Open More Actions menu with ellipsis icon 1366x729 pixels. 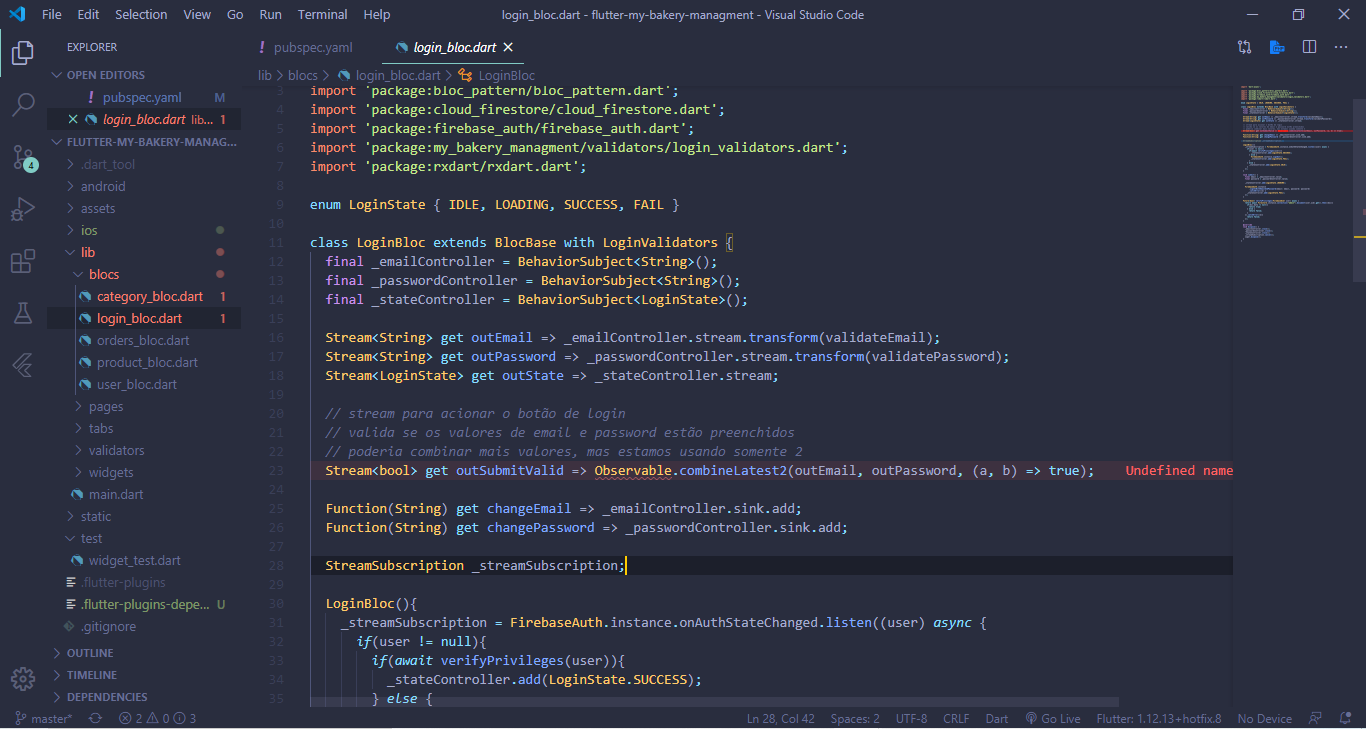(x=1341, y=46)
